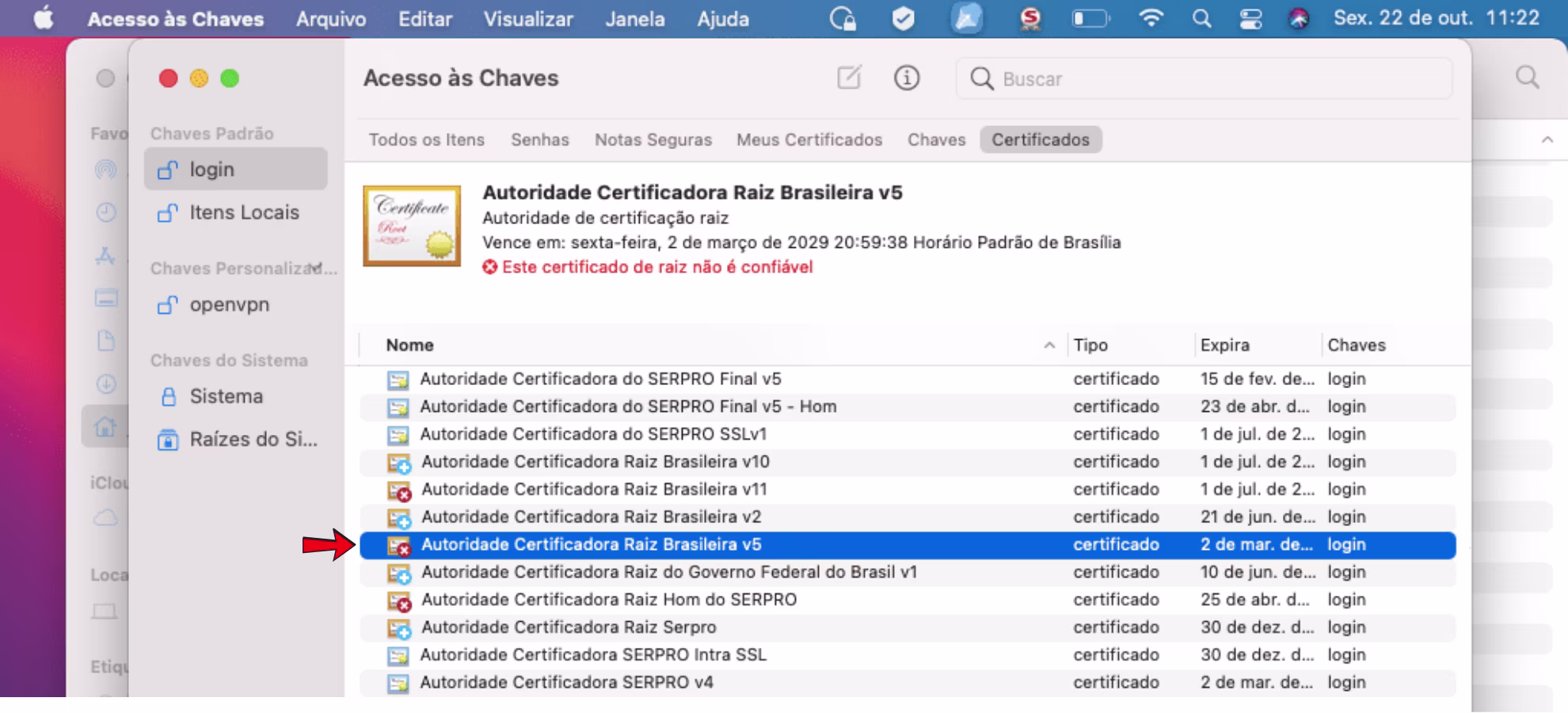Open the Apple menu
This screenshot has width=1568, height=713.
click(x=44, y=18)
